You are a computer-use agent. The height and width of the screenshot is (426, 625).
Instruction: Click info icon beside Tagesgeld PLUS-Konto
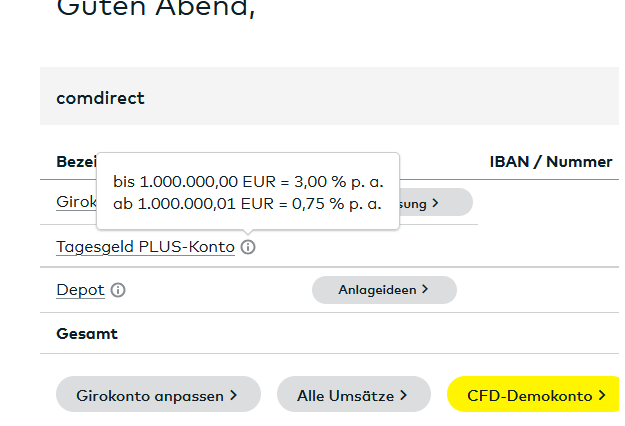[248, 247]
